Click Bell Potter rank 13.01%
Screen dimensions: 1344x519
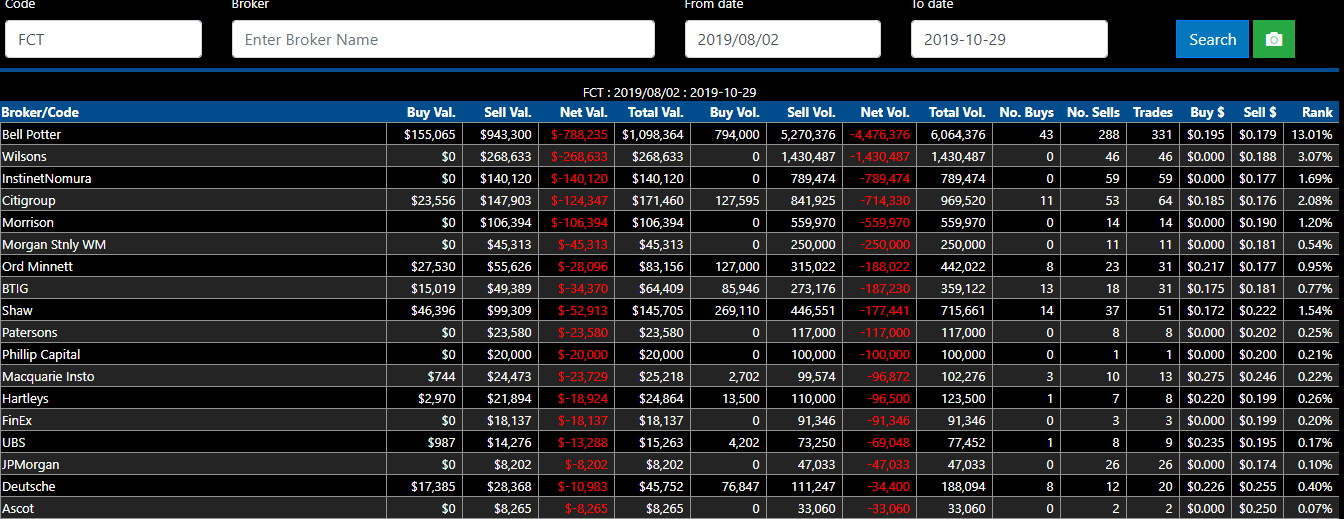pyautogui.click(x=1312, y=134)
